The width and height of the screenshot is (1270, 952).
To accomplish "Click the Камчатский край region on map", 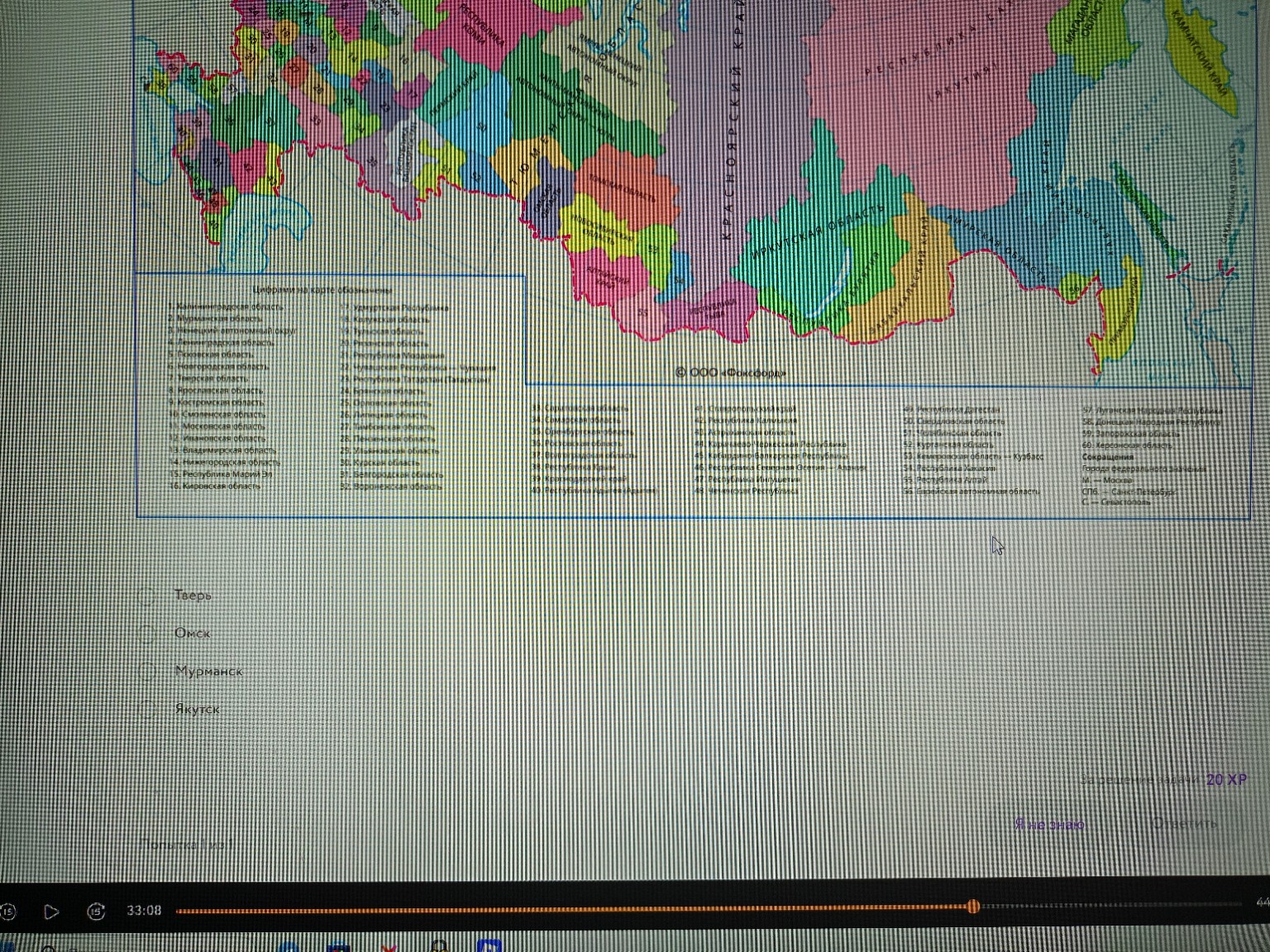I will [x=1199, y=58].
